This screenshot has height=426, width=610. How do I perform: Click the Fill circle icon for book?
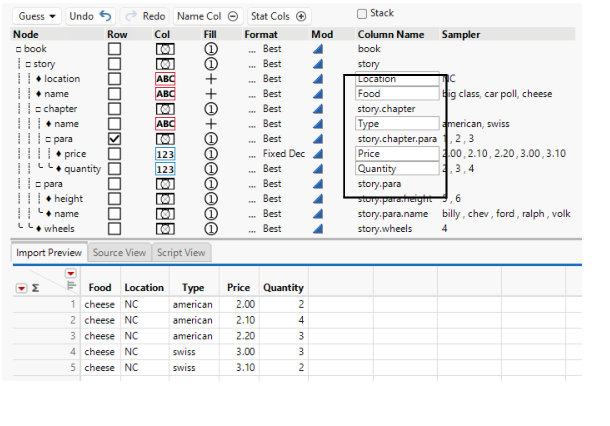click(211, 49)
